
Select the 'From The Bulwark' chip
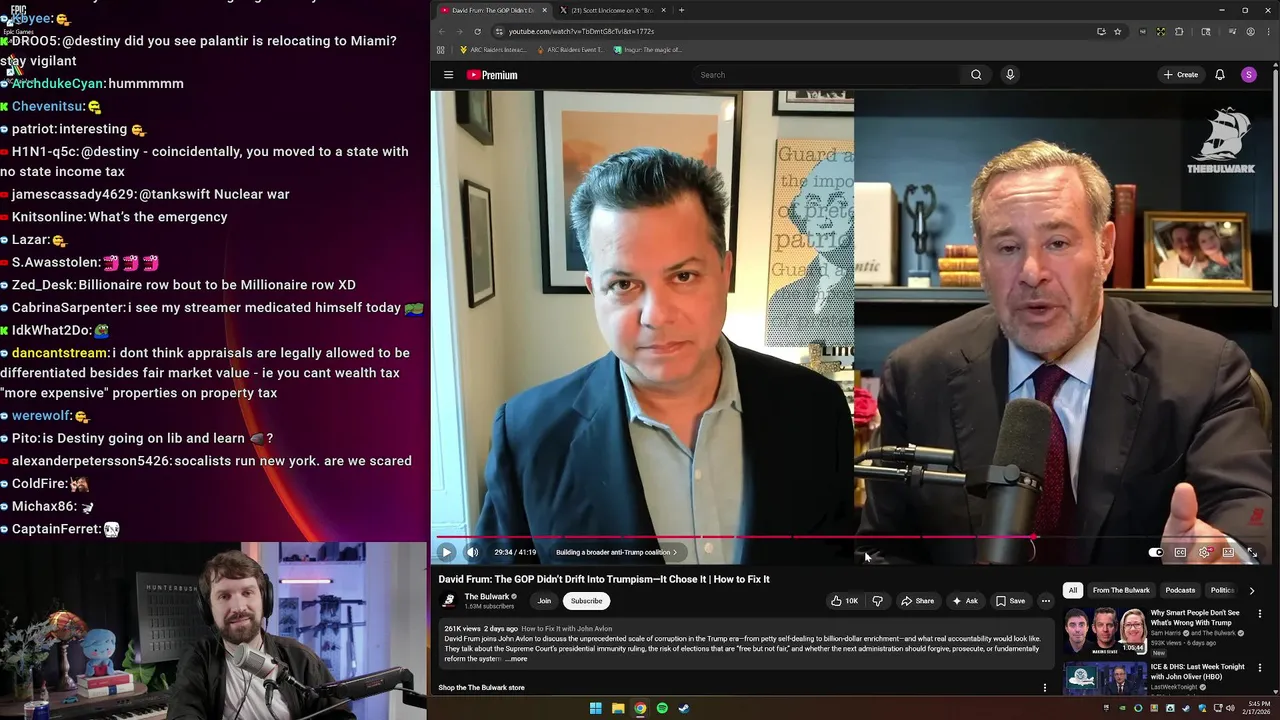1121,590
